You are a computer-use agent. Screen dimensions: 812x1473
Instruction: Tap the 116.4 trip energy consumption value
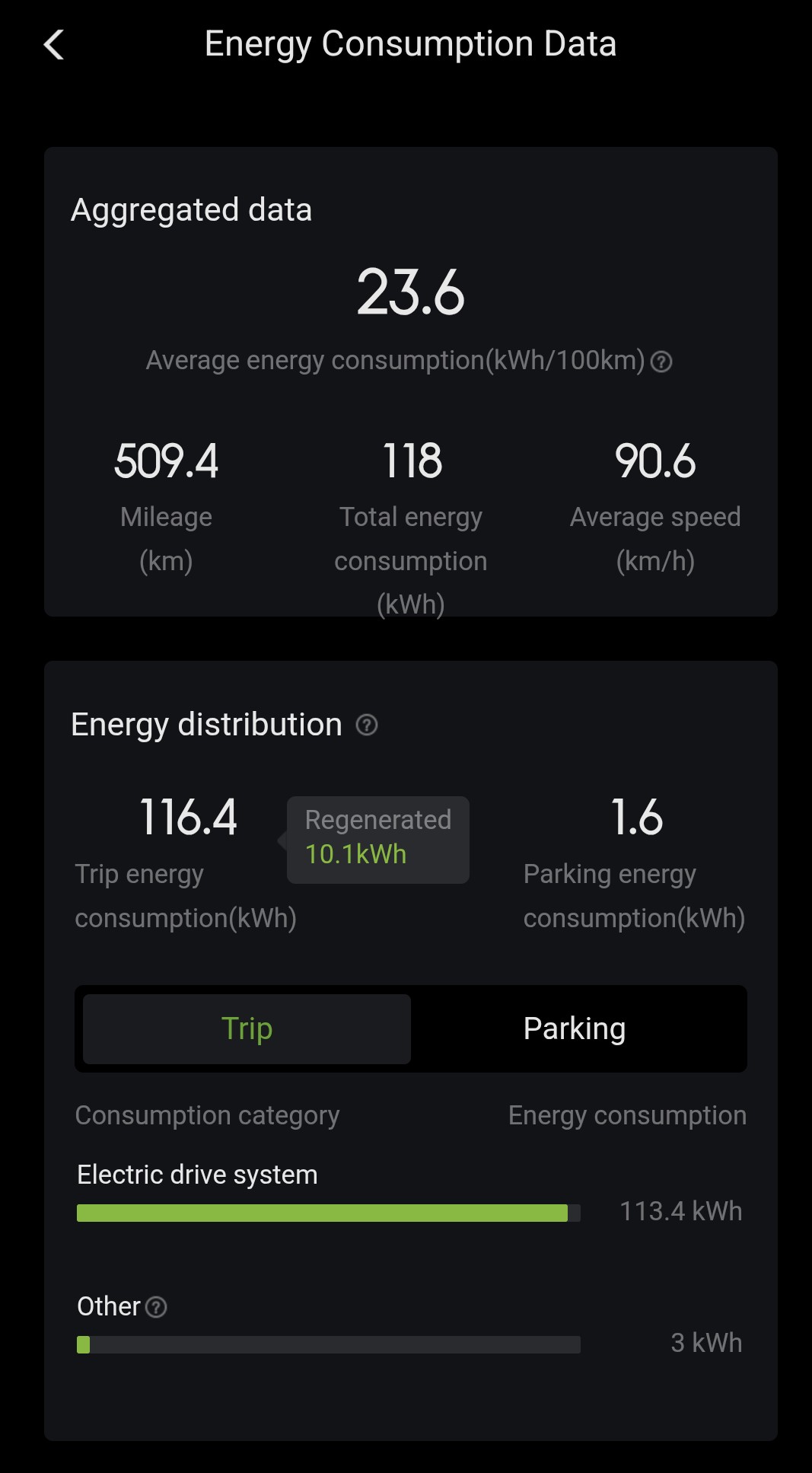[188, 818]
